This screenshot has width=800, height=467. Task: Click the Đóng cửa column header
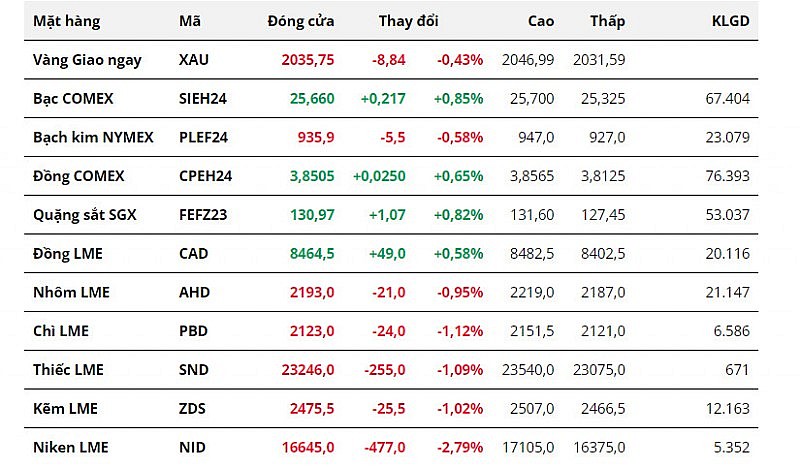coord(301,21)
